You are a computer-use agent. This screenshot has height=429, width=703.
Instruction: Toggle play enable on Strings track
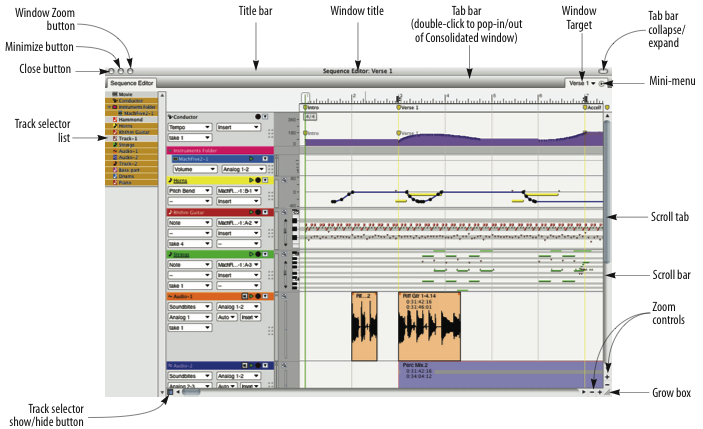point(251,254)
